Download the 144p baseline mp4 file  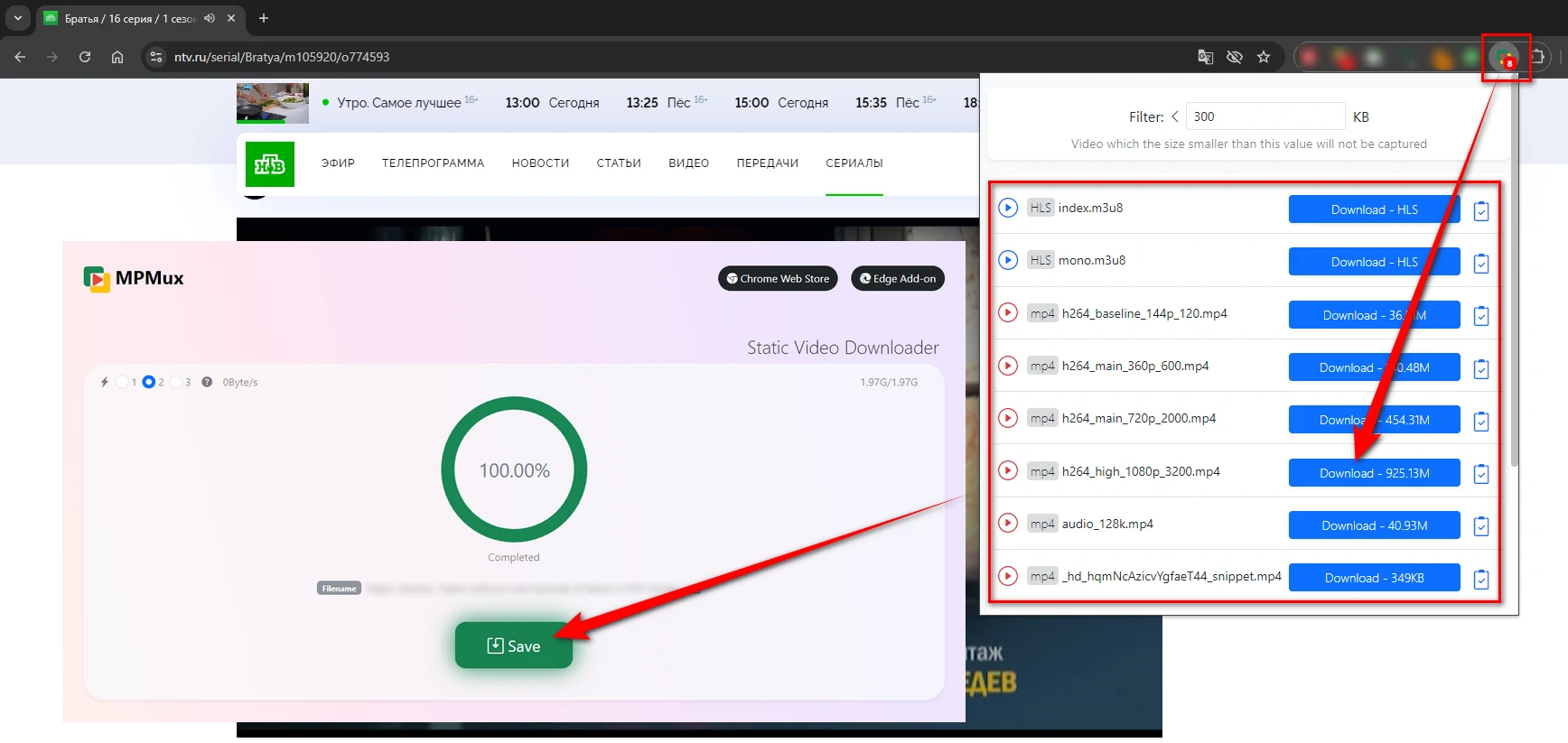pos(1374,315)
